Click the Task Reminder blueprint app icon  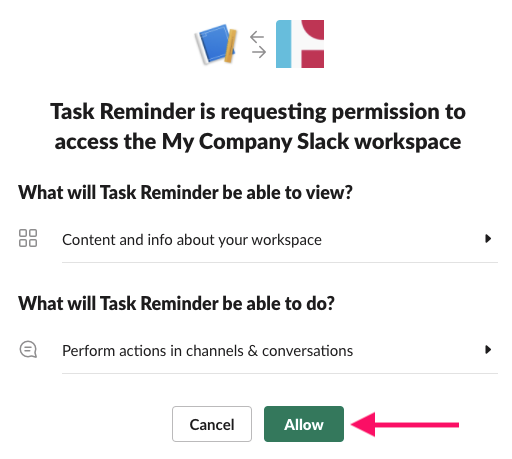pyautogui.click(x=216, y=44)
